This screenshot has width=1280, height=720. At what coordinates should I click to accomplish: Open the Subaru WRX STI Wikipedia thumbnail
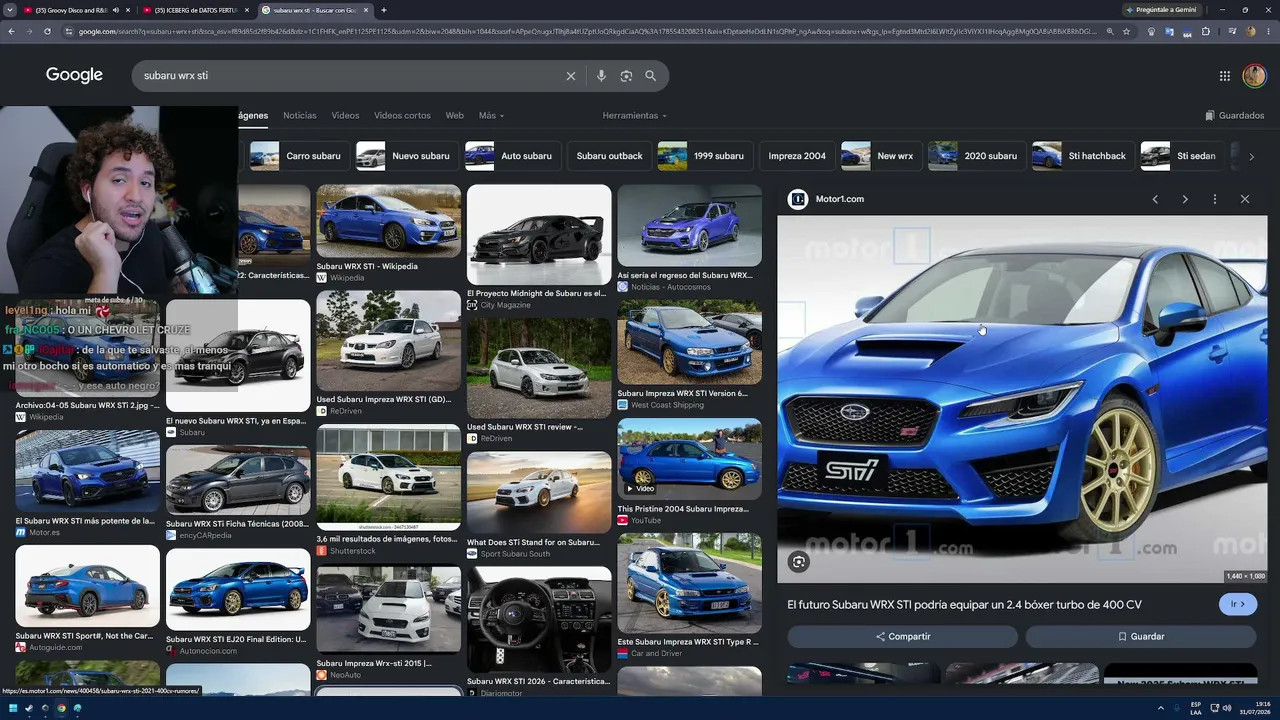coord(389,222)
